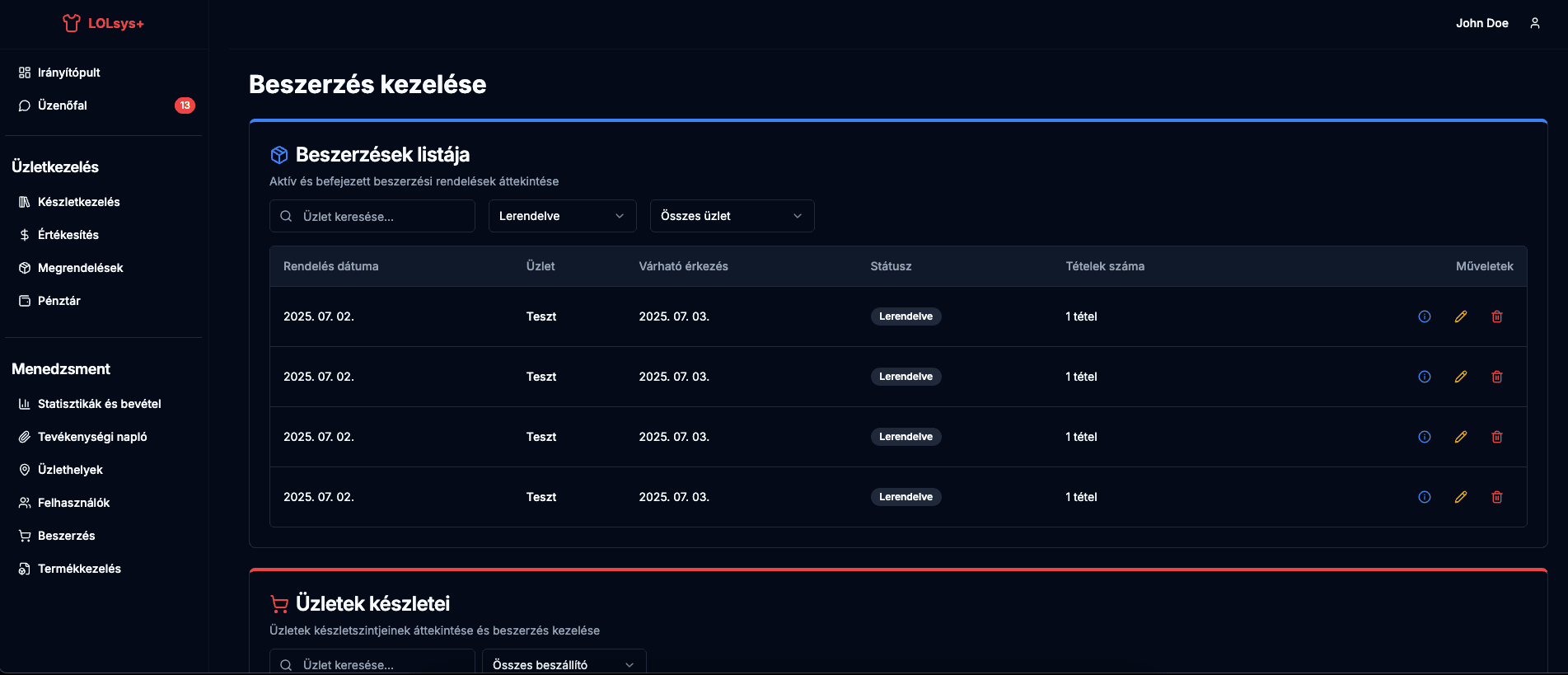Screen dimensions: 1568x675
Task: Click the pencil edit icon in the second row
Action: (1460, 377)
